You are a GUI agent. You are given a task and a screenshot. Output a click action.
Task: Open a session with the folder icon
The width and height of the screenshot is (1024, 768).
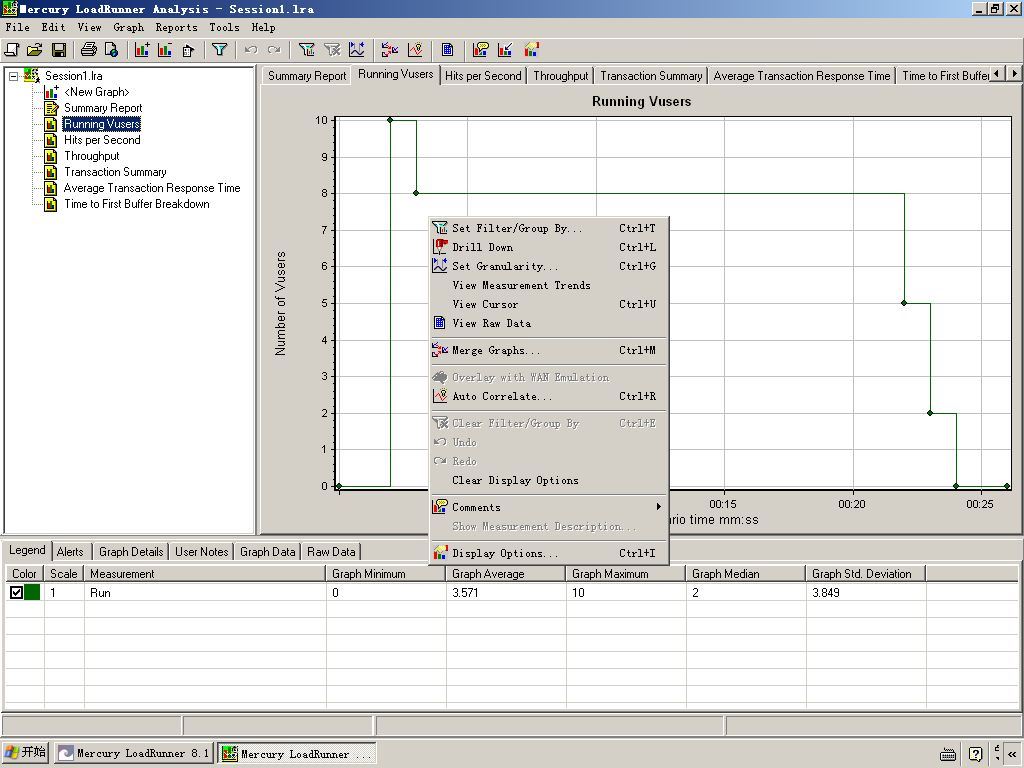[35, 50]
